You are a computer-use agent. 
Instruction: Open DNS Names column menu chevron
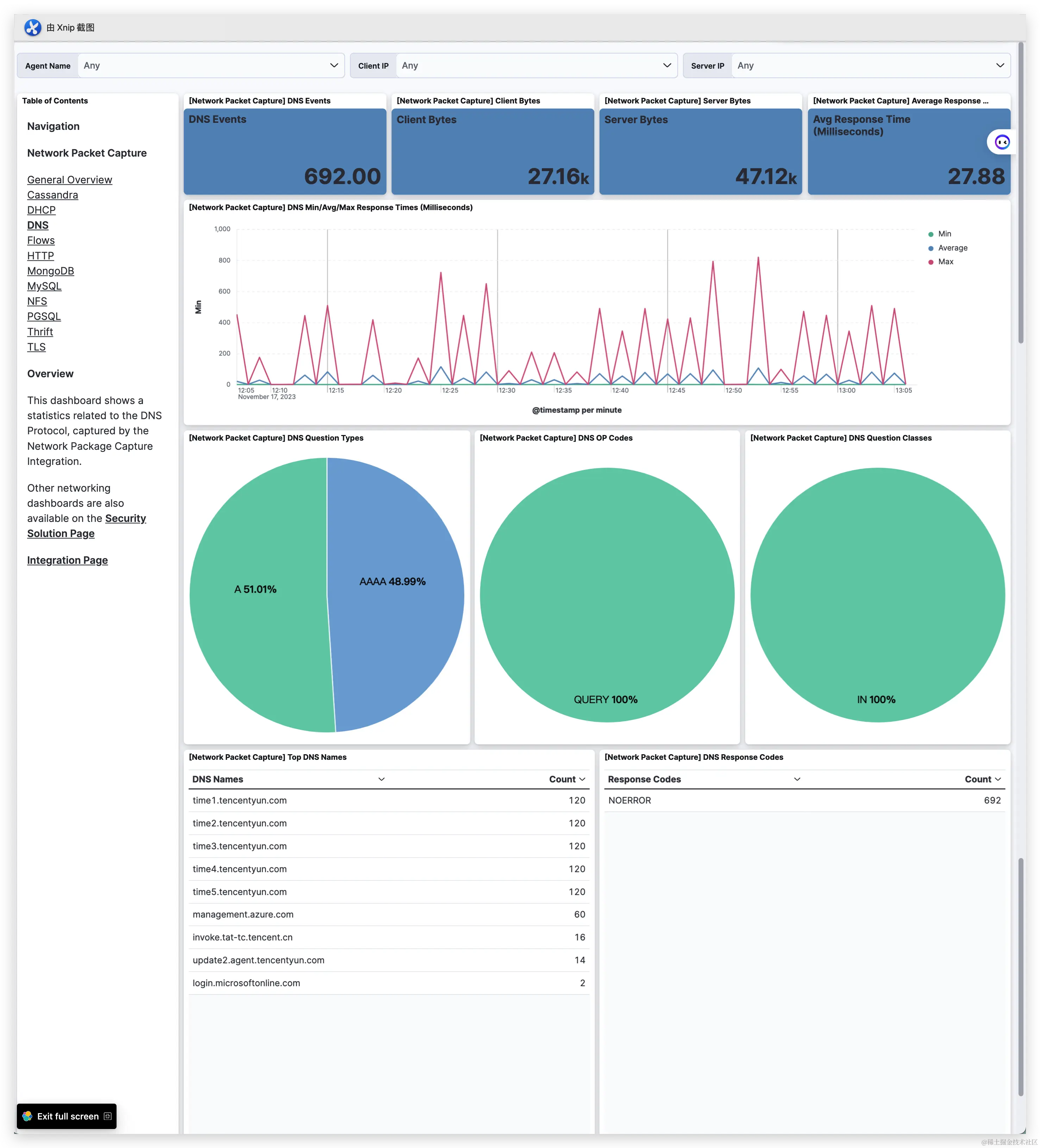(x=382, y=779)
